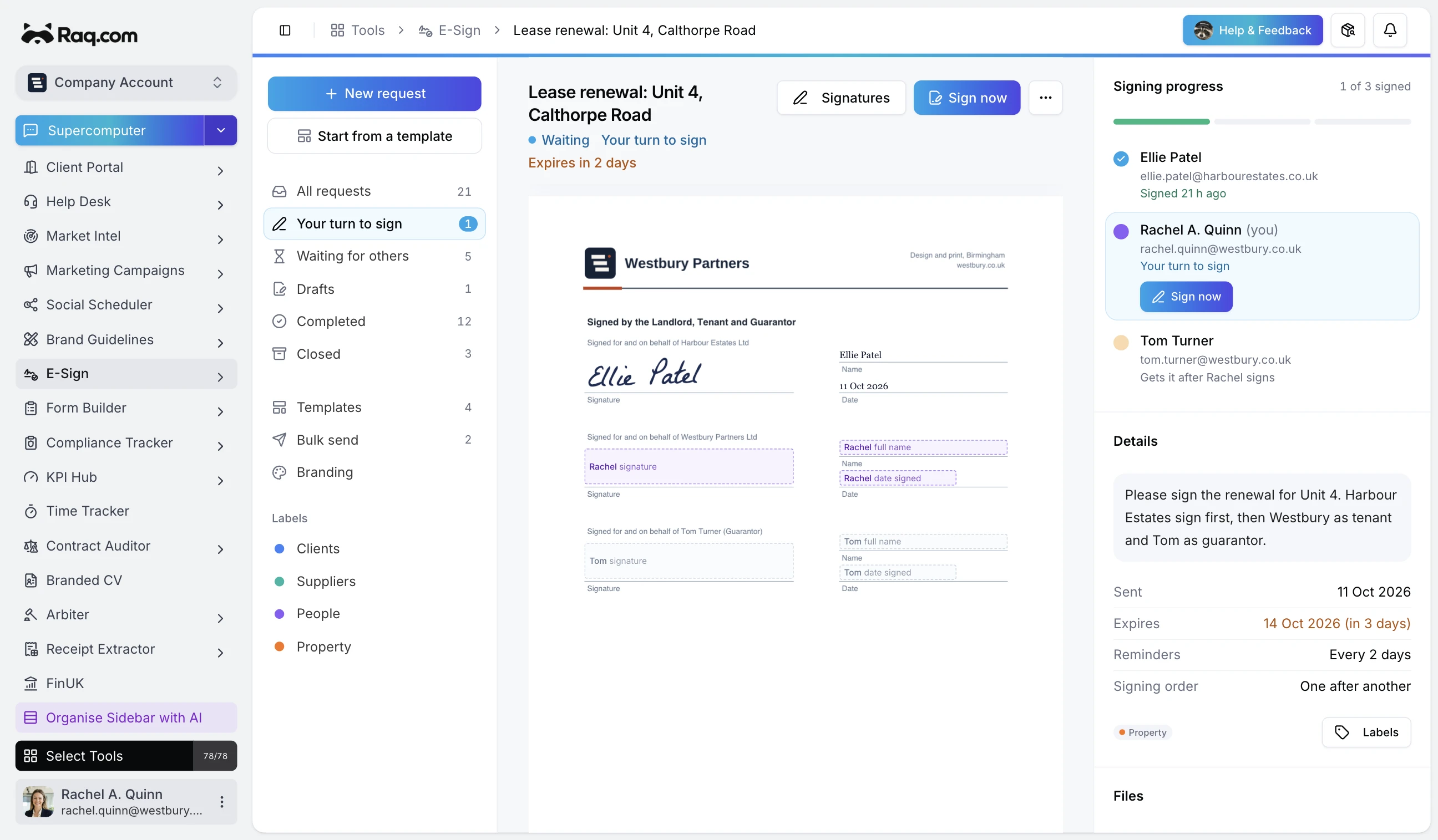The width and height of the screenshot is (1438, 840).
Task: Filter by the Clients label dot
Action: [x=280, y=548]
